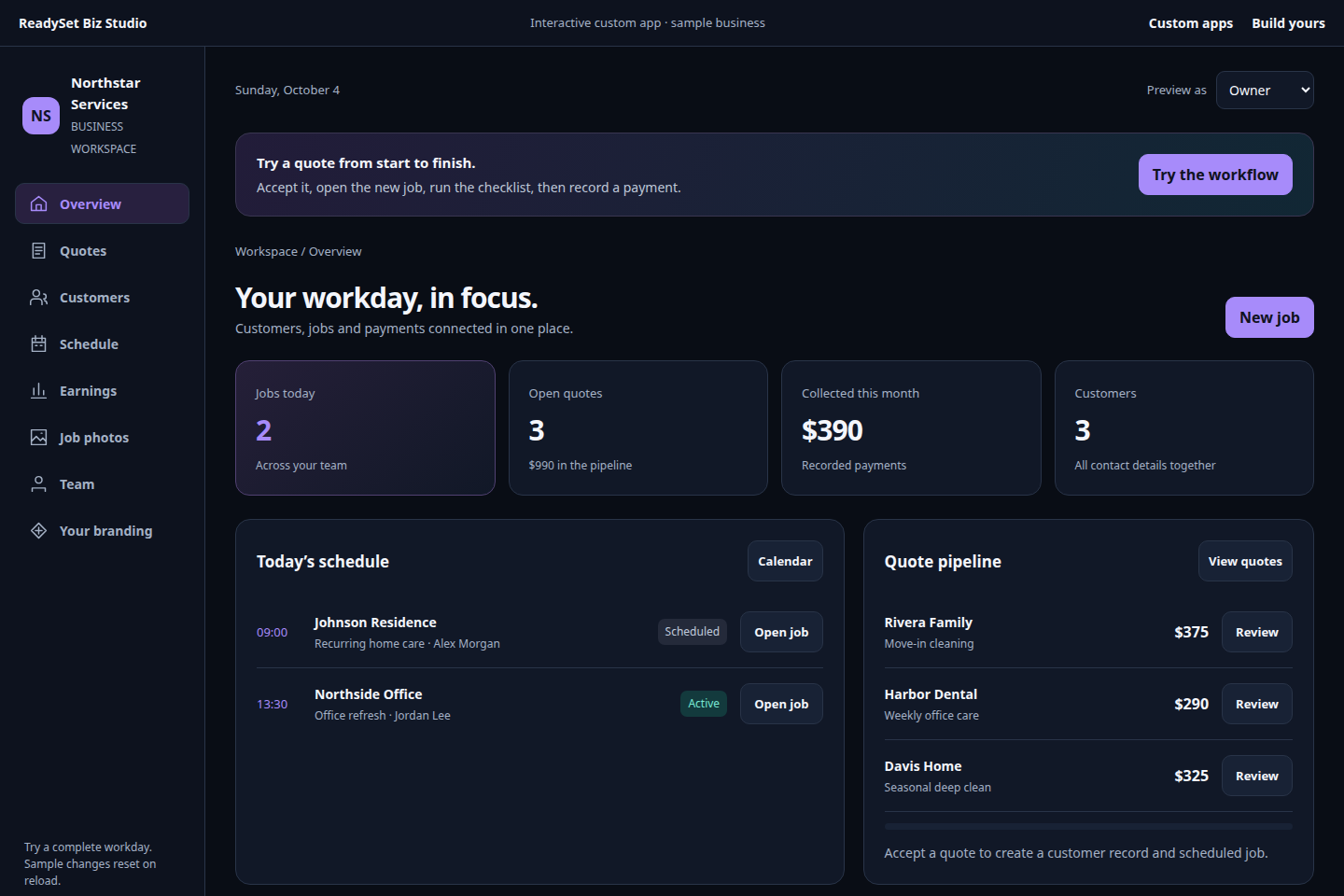The width and height of the screenshot is (1344, 896).
Task: Click the Job photos image icon
Action: pos(38,437)
